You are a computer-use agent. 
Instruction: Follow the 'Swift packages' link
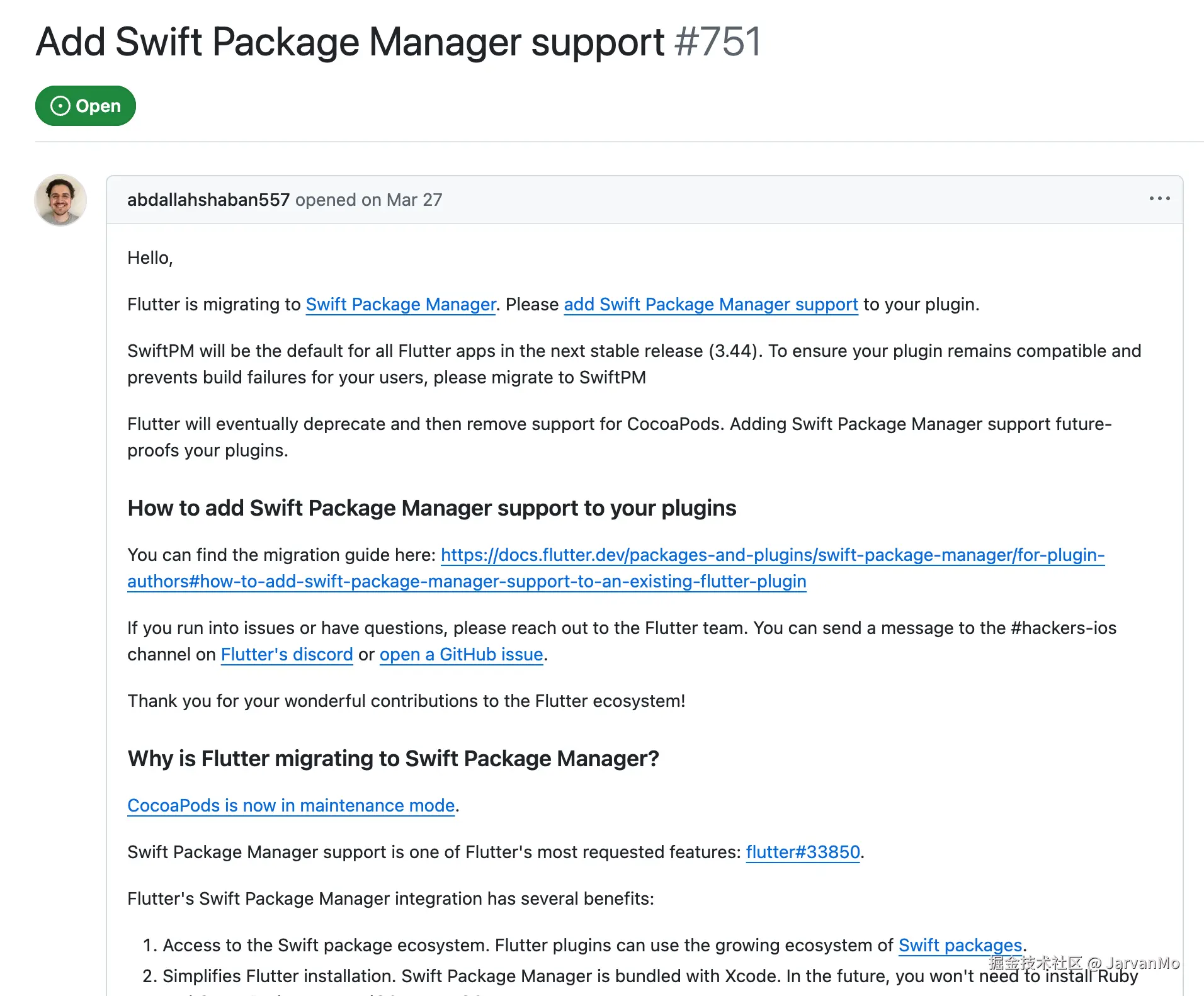[x=960, y=946]
